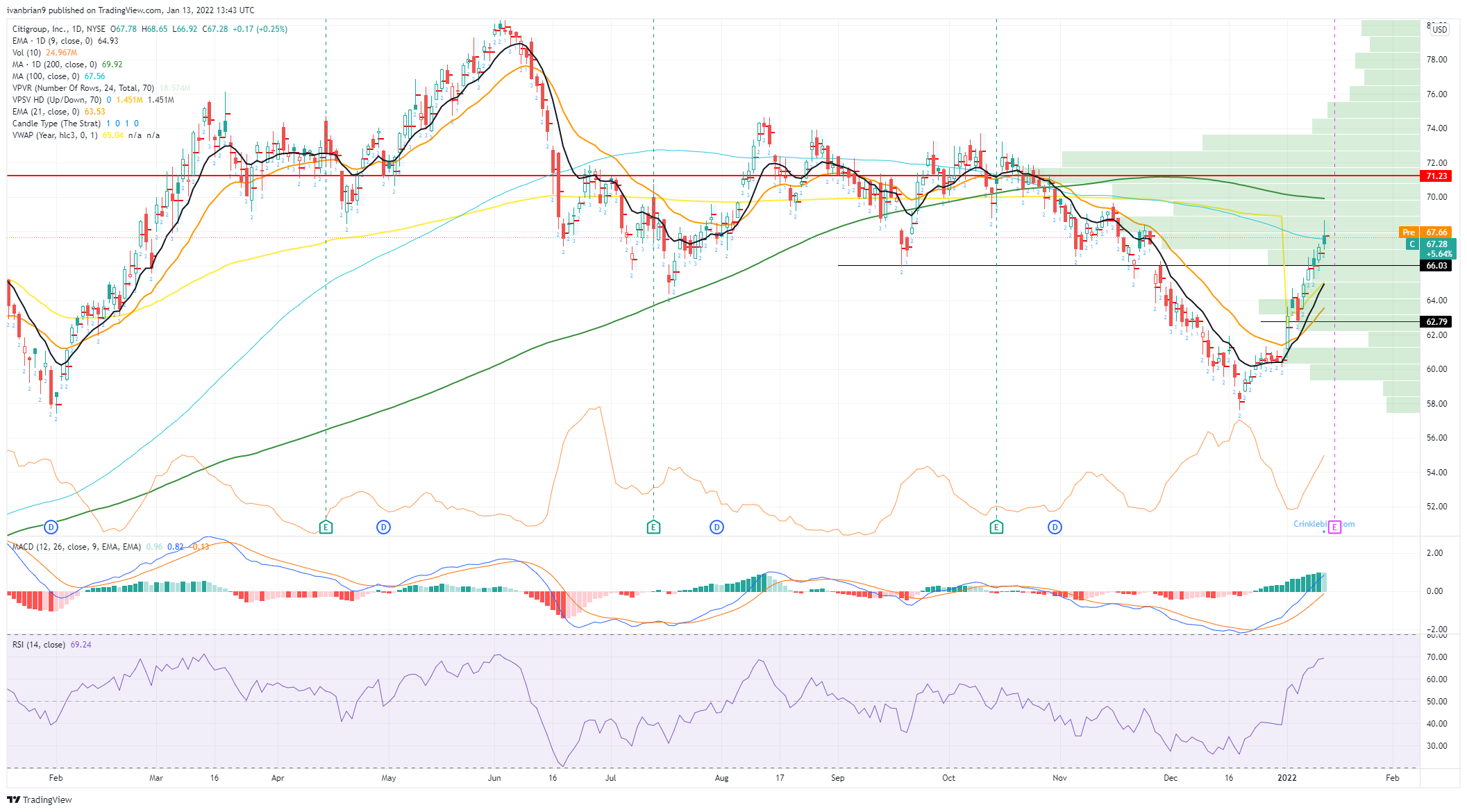
Task: Click the high price H68.65 in header
Action: tap(154, 29)
